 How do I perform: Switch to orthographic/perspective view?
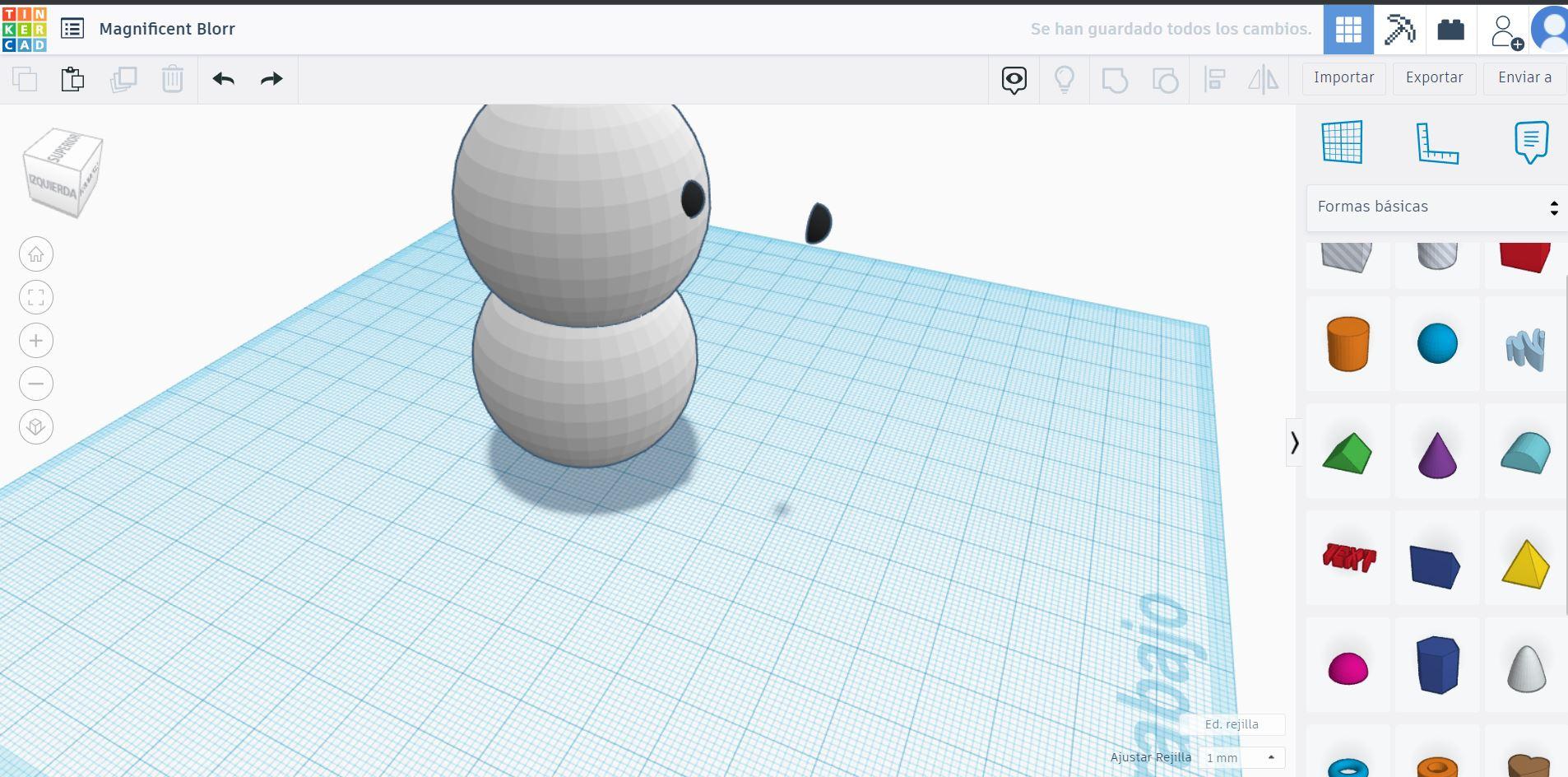tap(36, 426)
